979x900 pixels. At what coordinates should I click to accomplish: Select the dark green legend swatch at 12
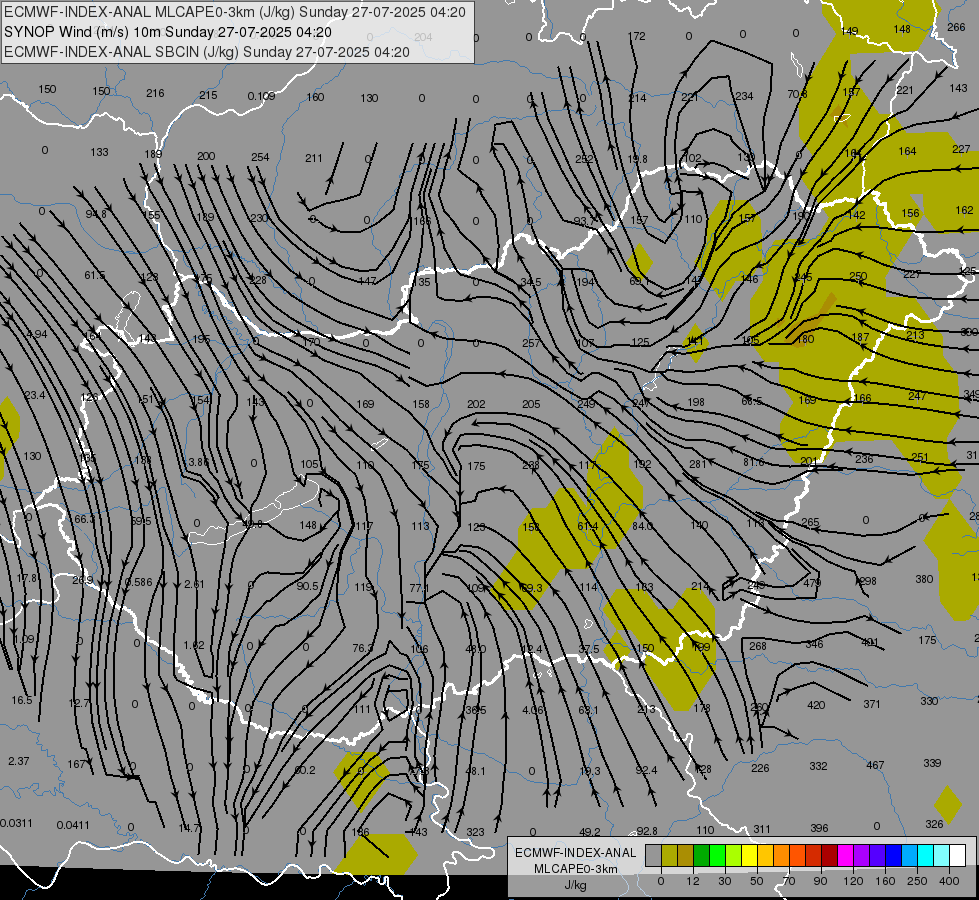pos(702,855)
